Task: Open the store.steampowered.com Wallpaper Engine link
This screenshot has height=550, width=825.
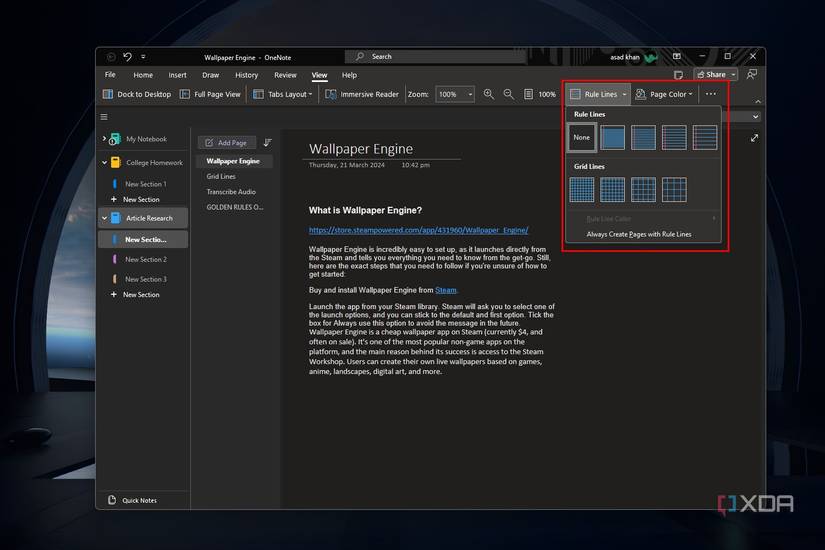Action: click(418, 230)
